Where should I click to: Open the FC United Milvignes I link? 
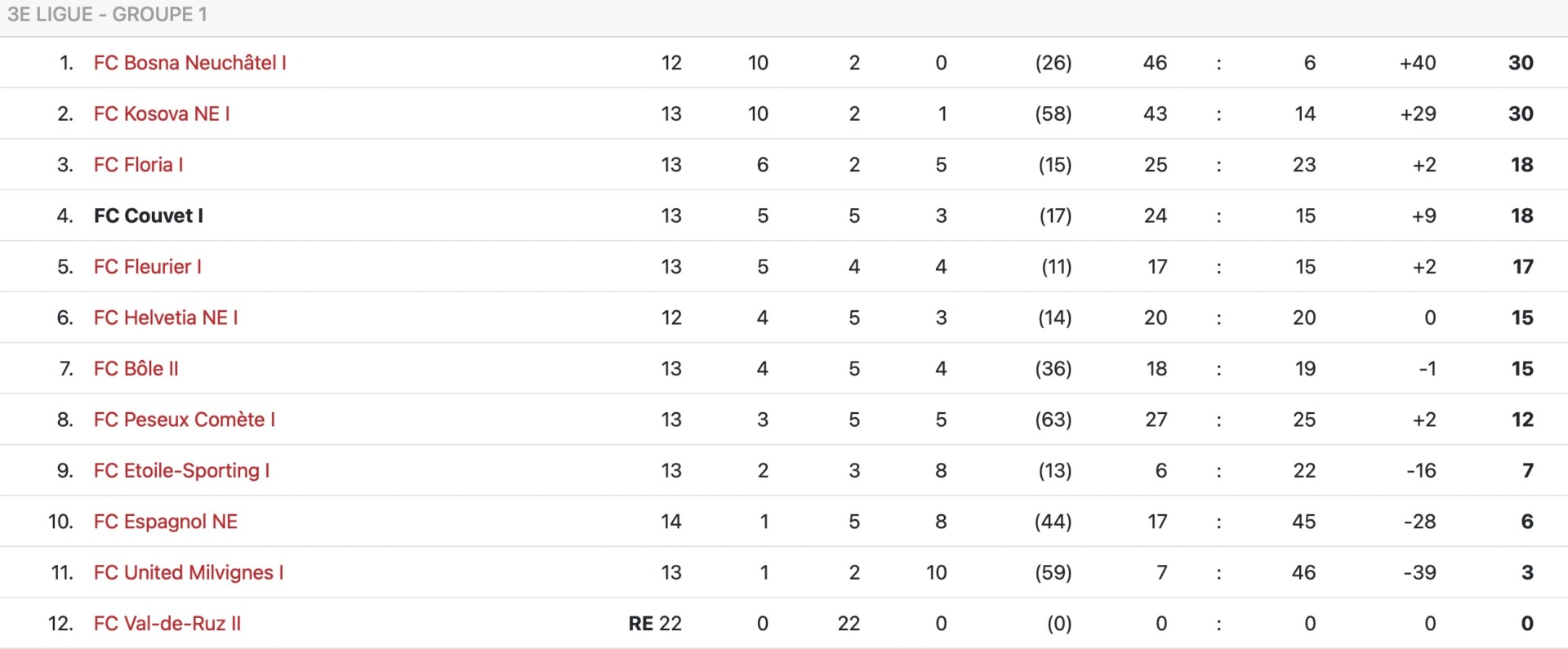point(189,573)
